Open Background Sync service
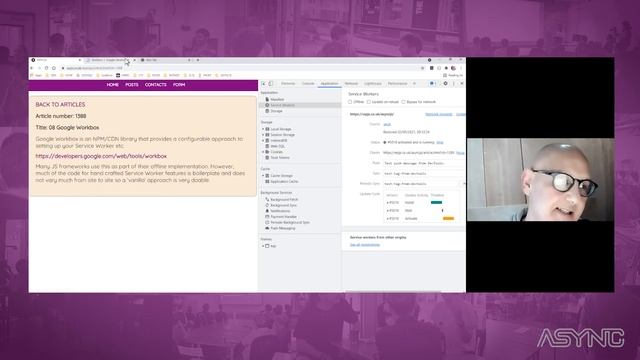 (x=283, y=205)
